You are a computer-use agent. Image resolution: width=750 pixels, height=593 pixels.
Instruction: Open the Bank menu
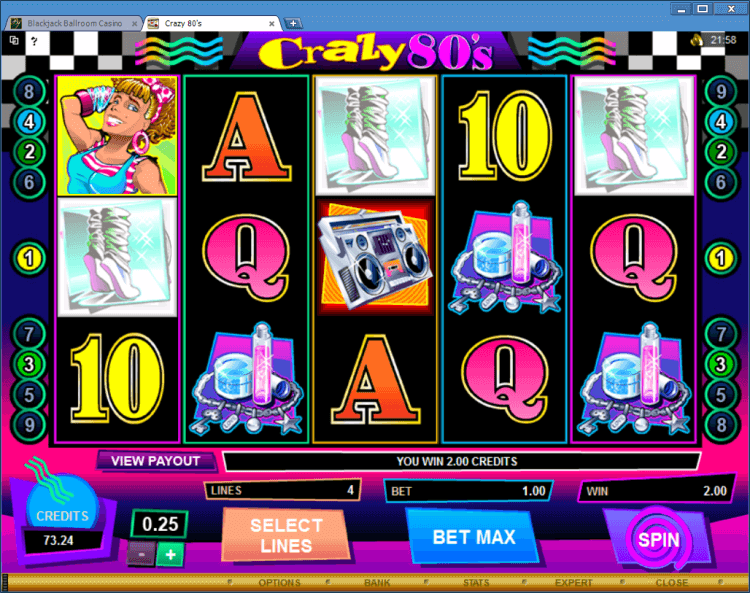[377, 582]
